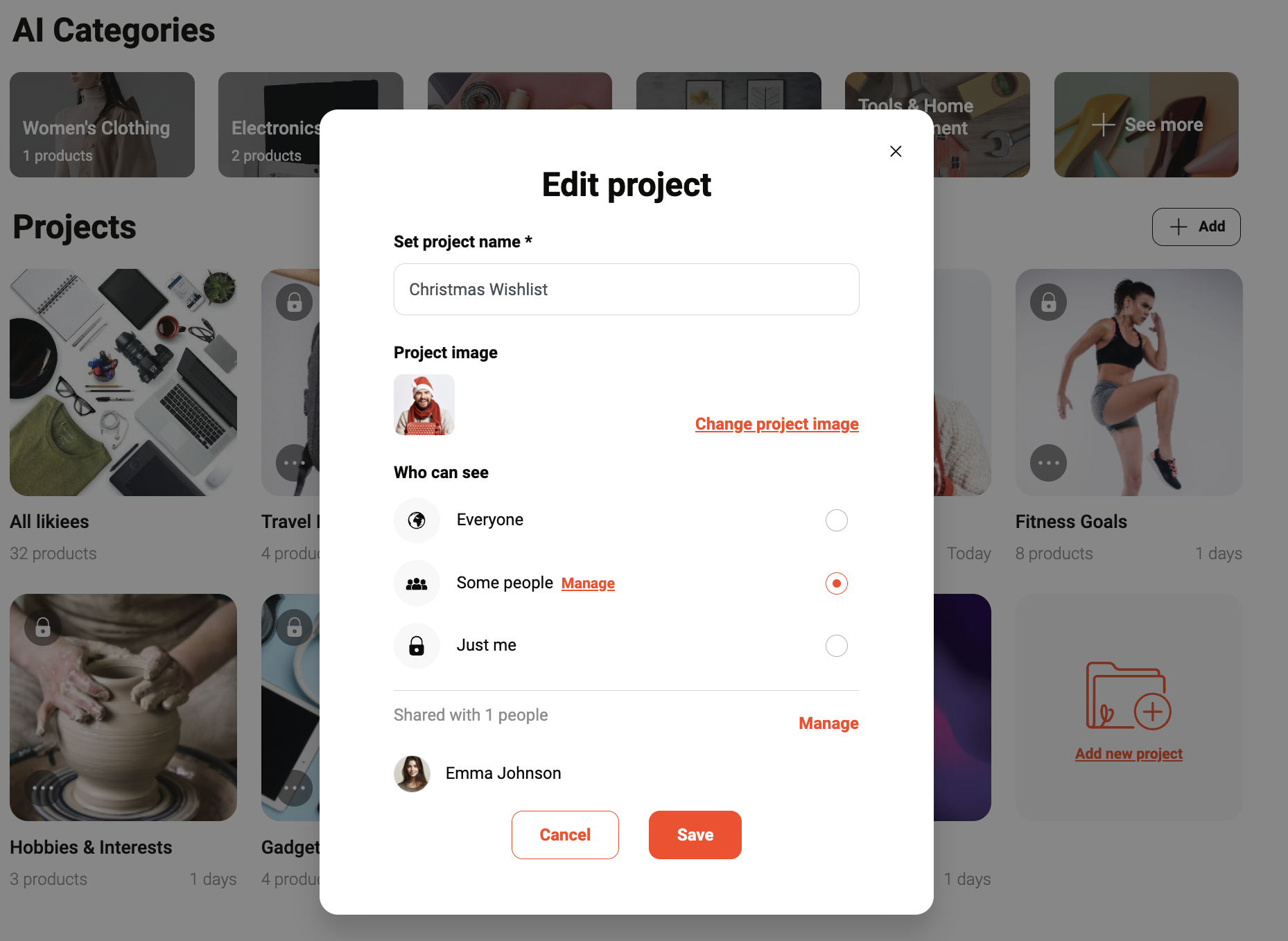The width and height of the screenshot is (1288, 941).
Task: Click the globe icon beside Everyone
Action: [x=417, y=520]
